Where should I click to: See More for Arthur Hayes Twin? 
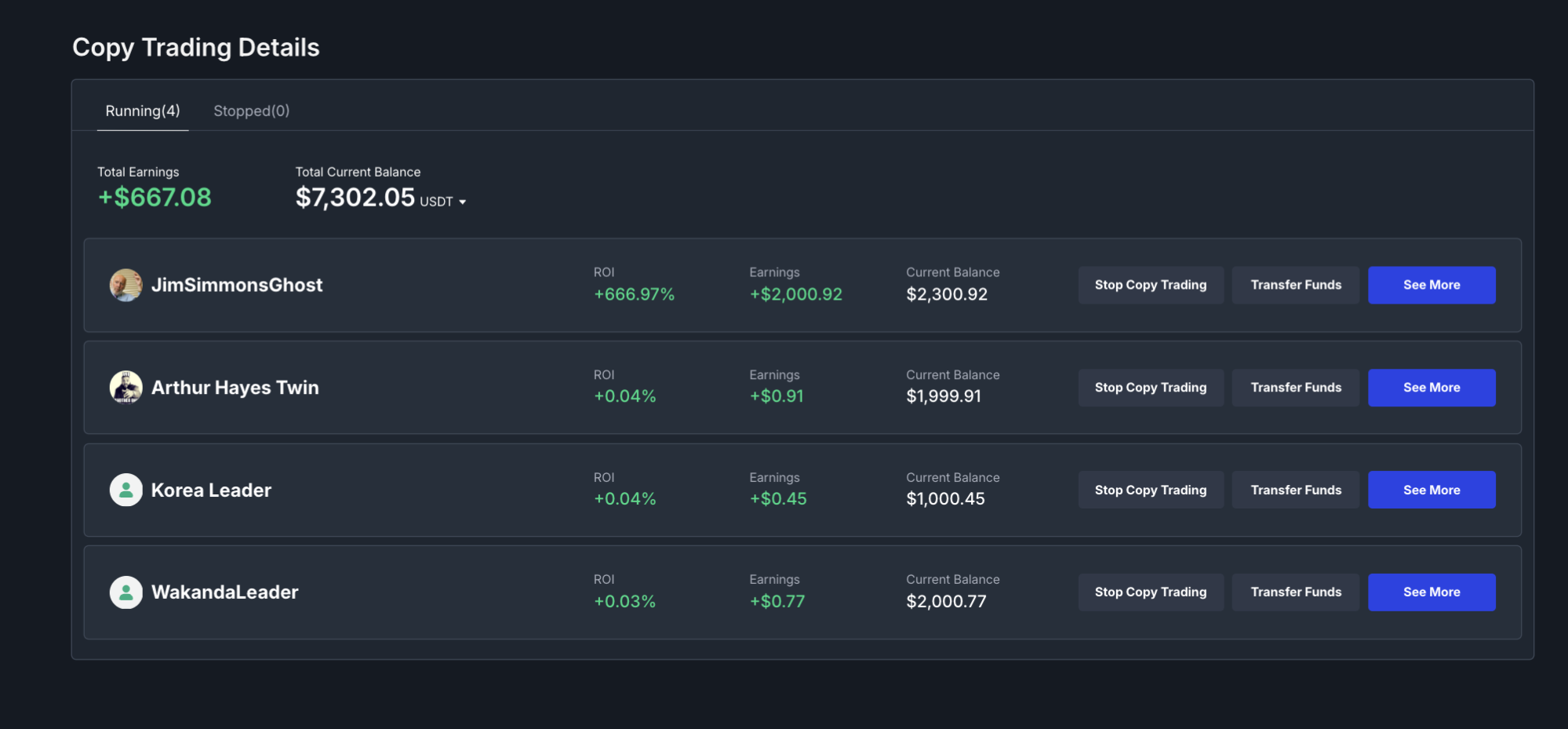(x=1431, y=388)
